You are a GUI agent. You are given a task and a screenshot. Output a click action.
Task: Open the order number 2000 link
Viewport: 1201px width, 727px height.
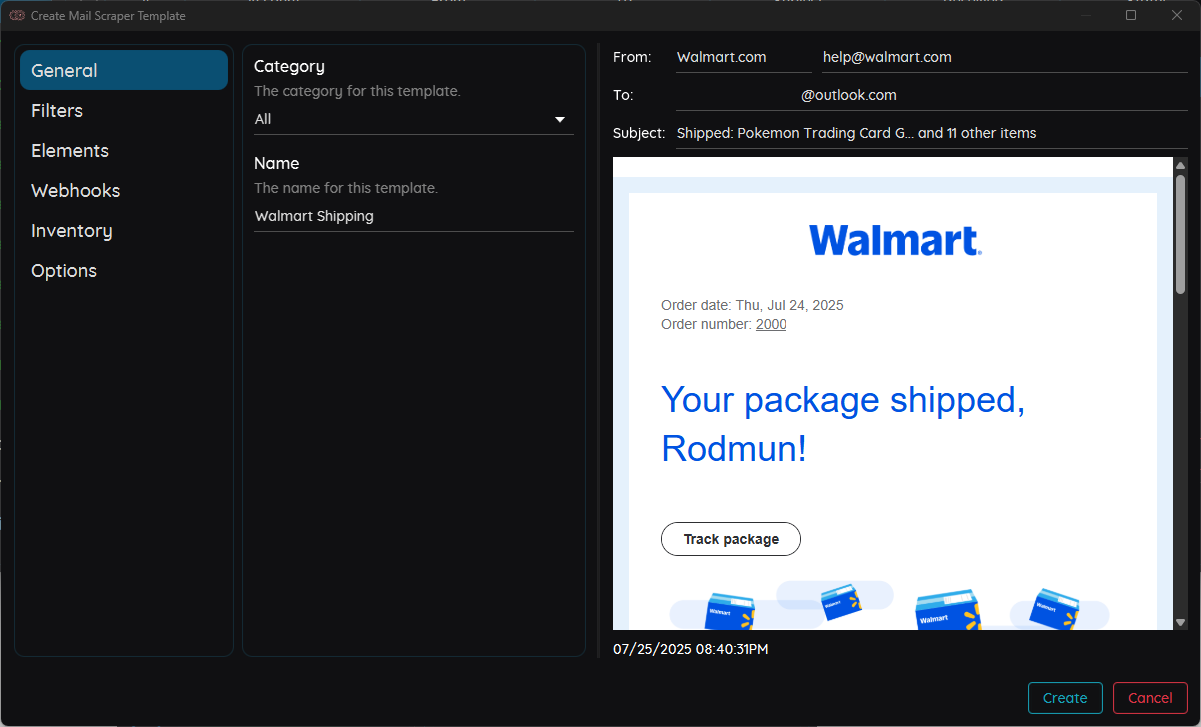771,325
